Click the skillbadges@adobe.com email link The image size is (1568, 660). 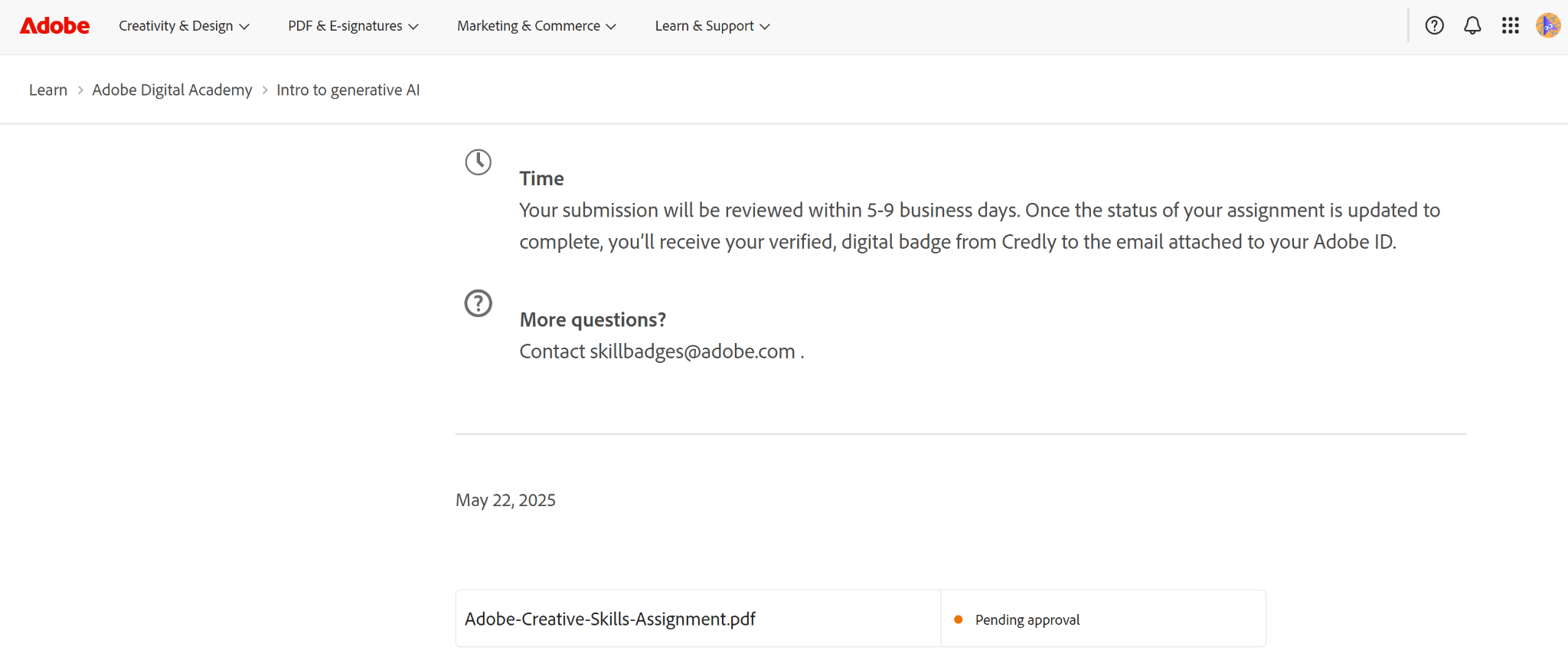[x=692, y=351]
